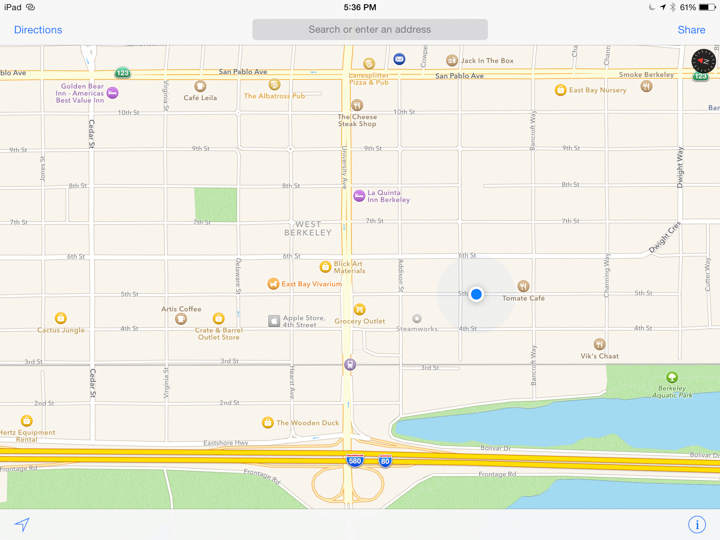
Task: Select La Quinta Inn Berkeley pin
Action: [359, 196]
